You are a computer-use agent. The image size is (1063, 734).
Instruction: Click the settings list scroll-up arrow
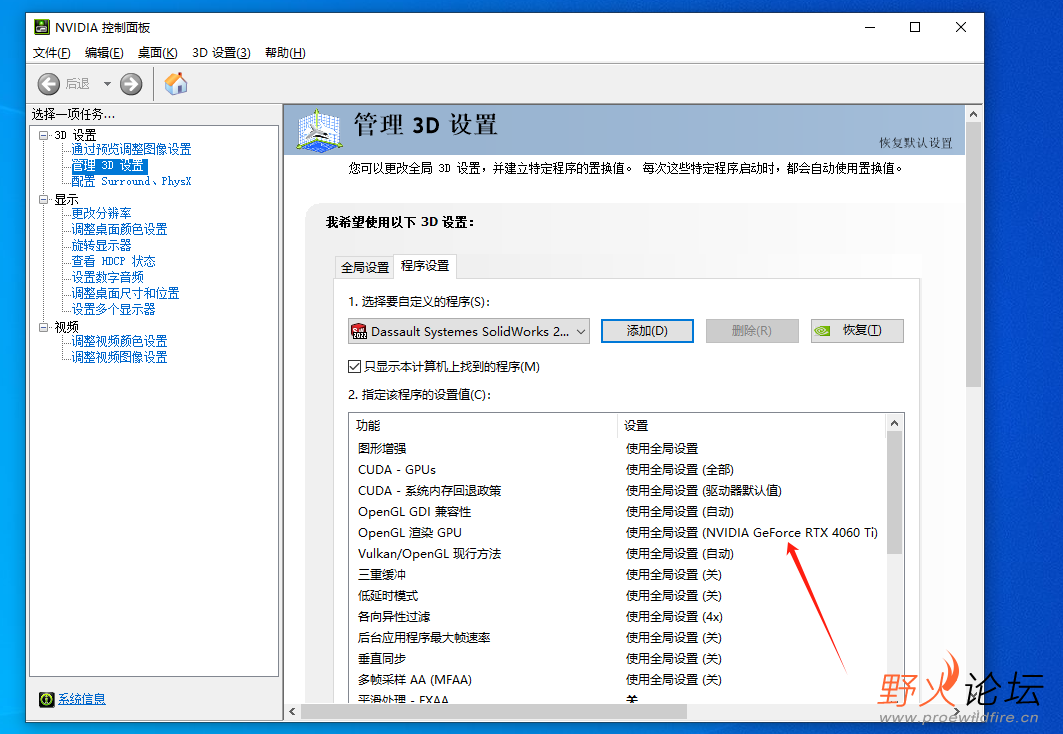894,423
